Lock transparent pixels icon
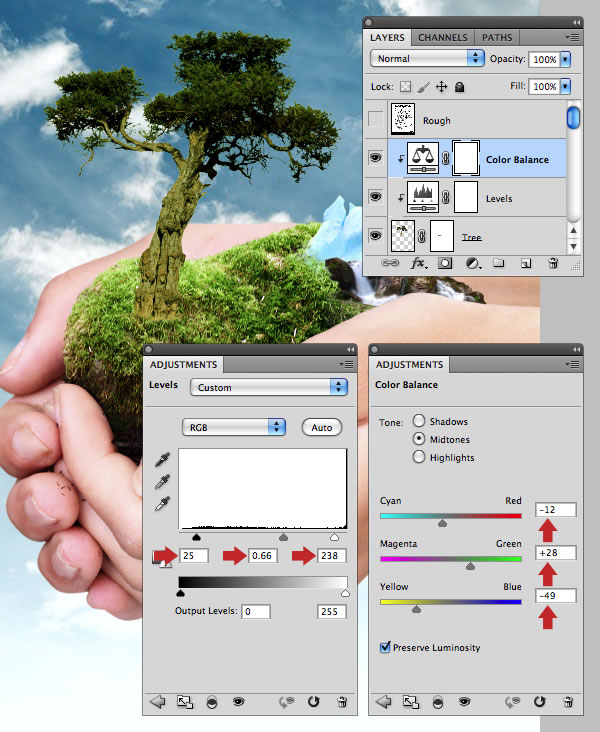This screenshot has height=732, width=600. tap(406, 87)
